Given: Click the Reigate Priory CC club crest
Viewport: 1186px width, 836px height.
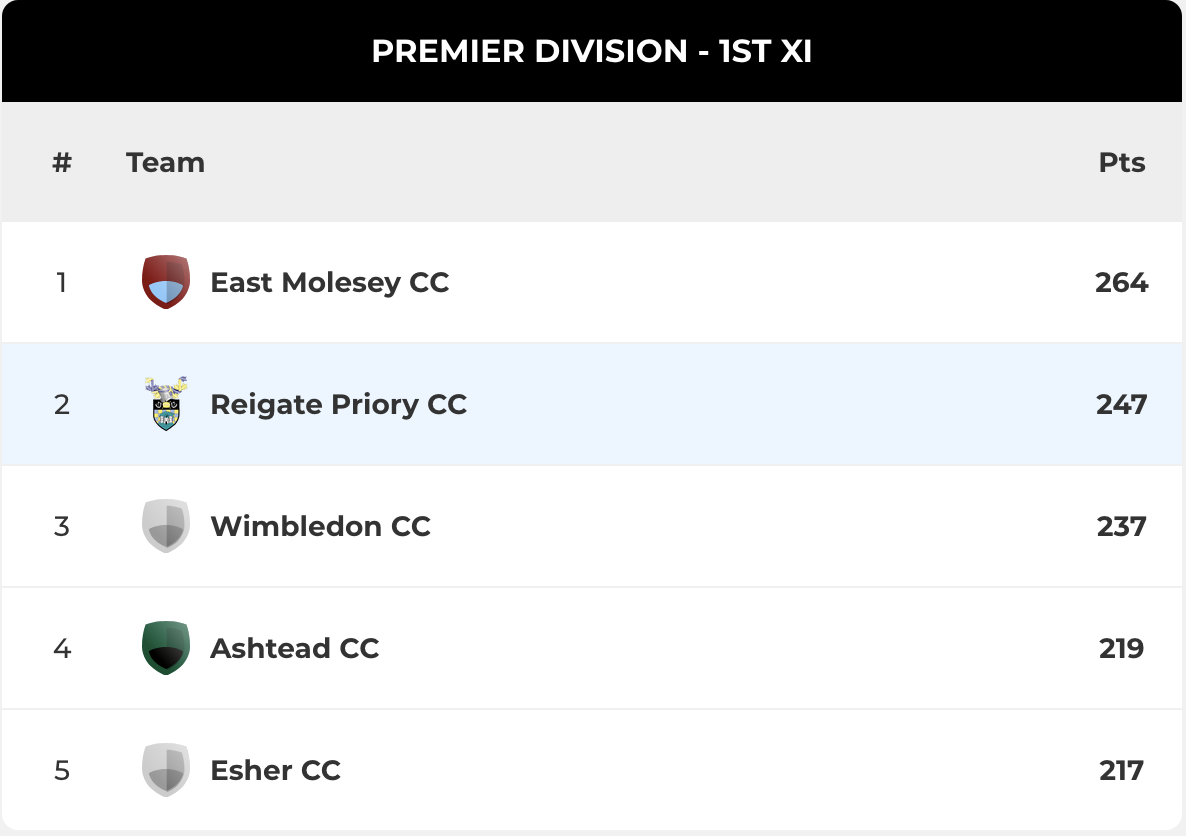Looking at the screenshot, I should point(166,403).
